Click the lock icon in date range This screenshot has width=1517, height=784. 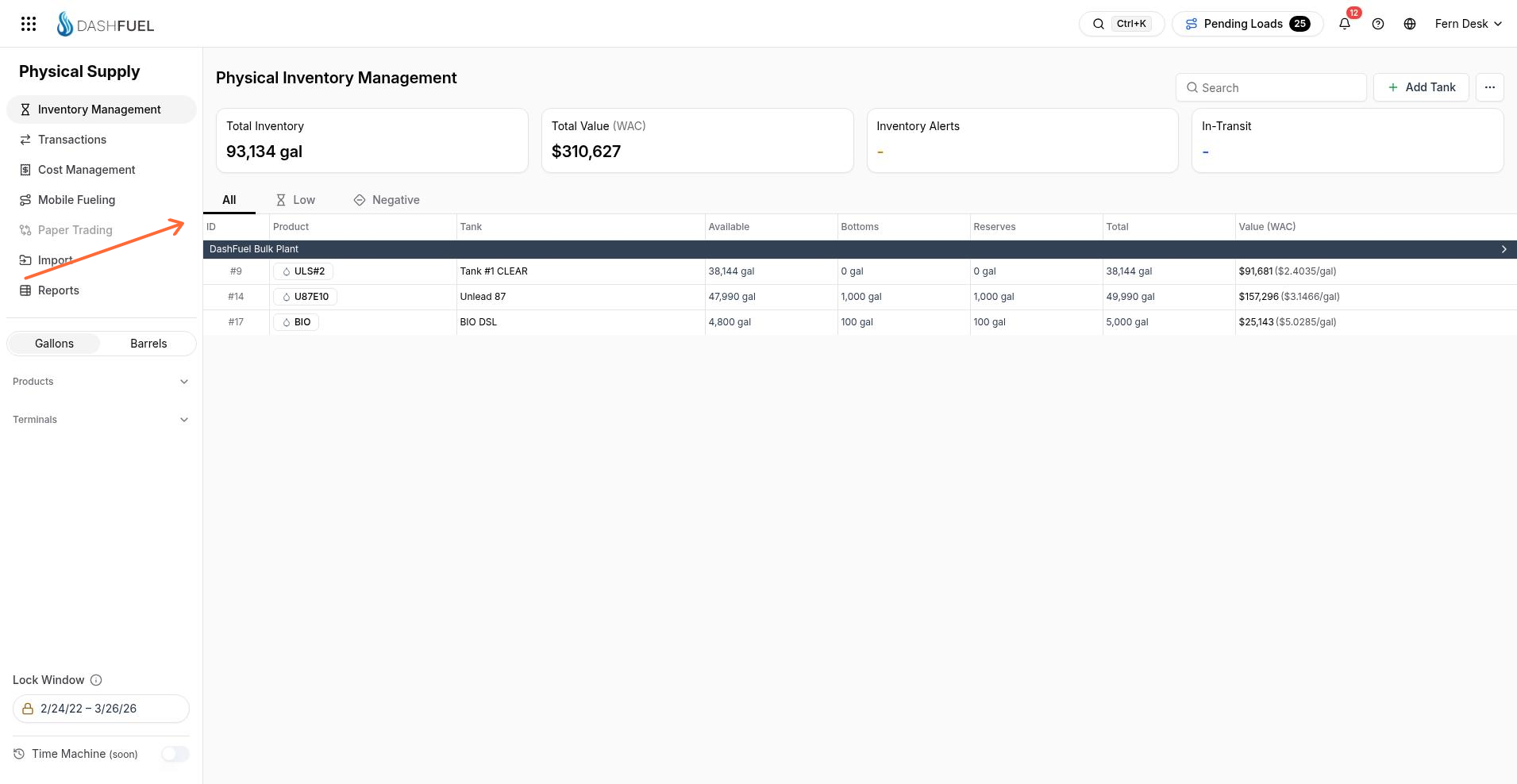pos(28,709)
